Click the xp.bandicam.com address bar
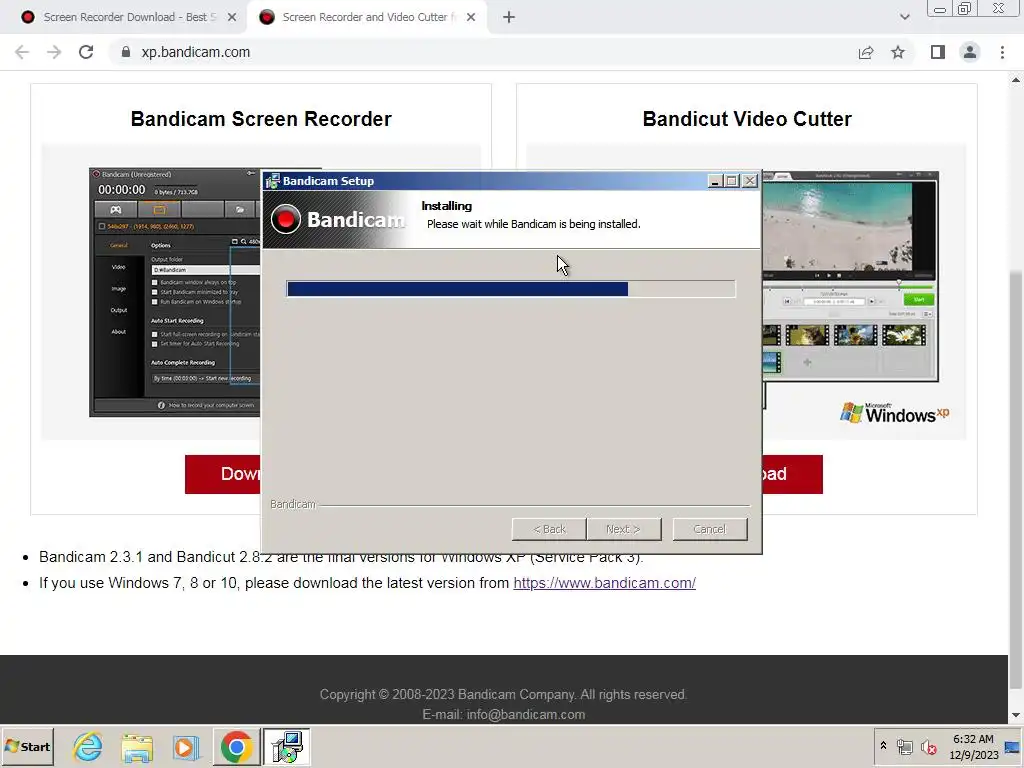This screenshot has width=1024, height=768. pos(483,52)
